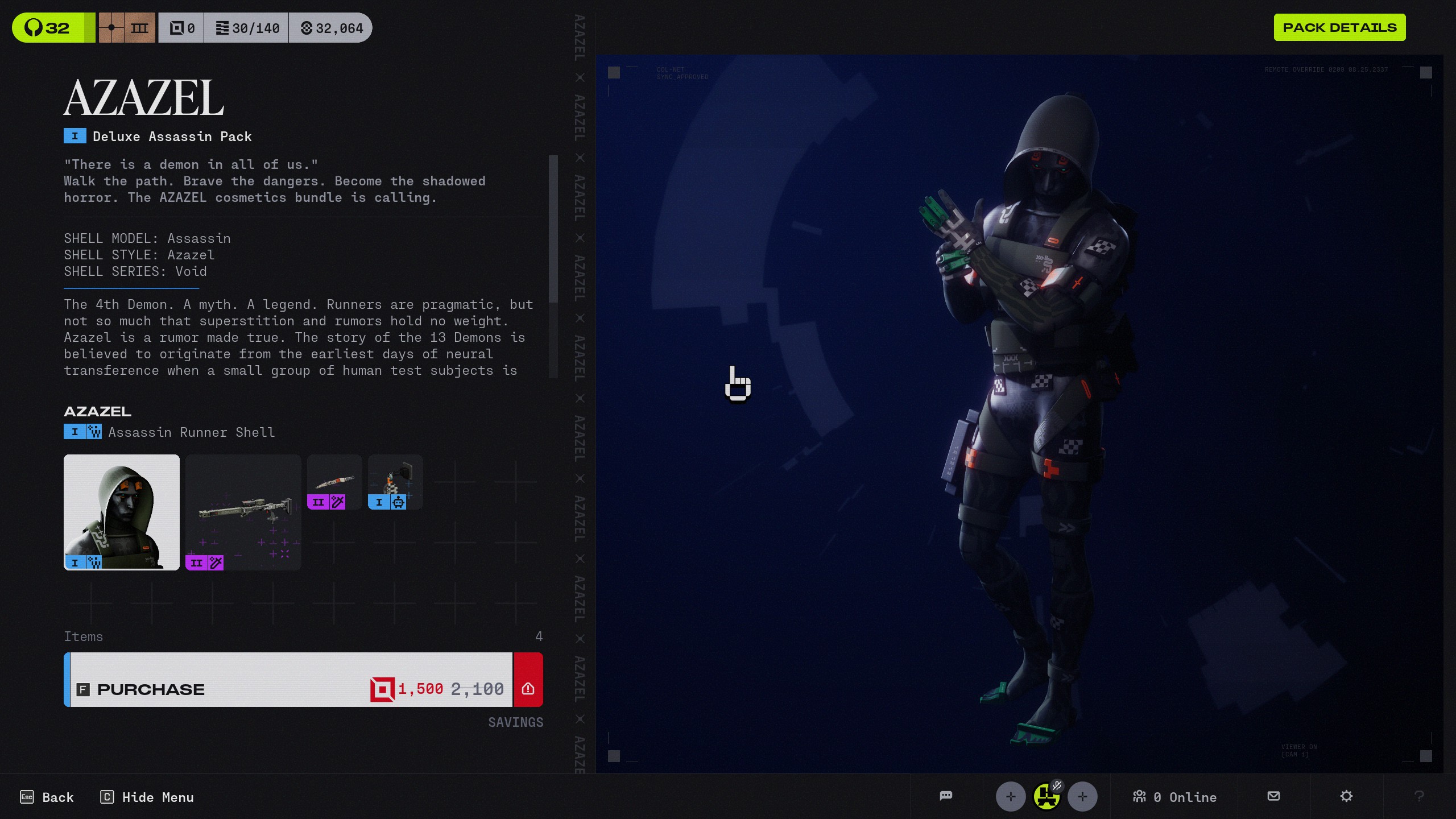1456x819 pixels.
Task: Click left add squad member plus
Action: [1011, 796]
